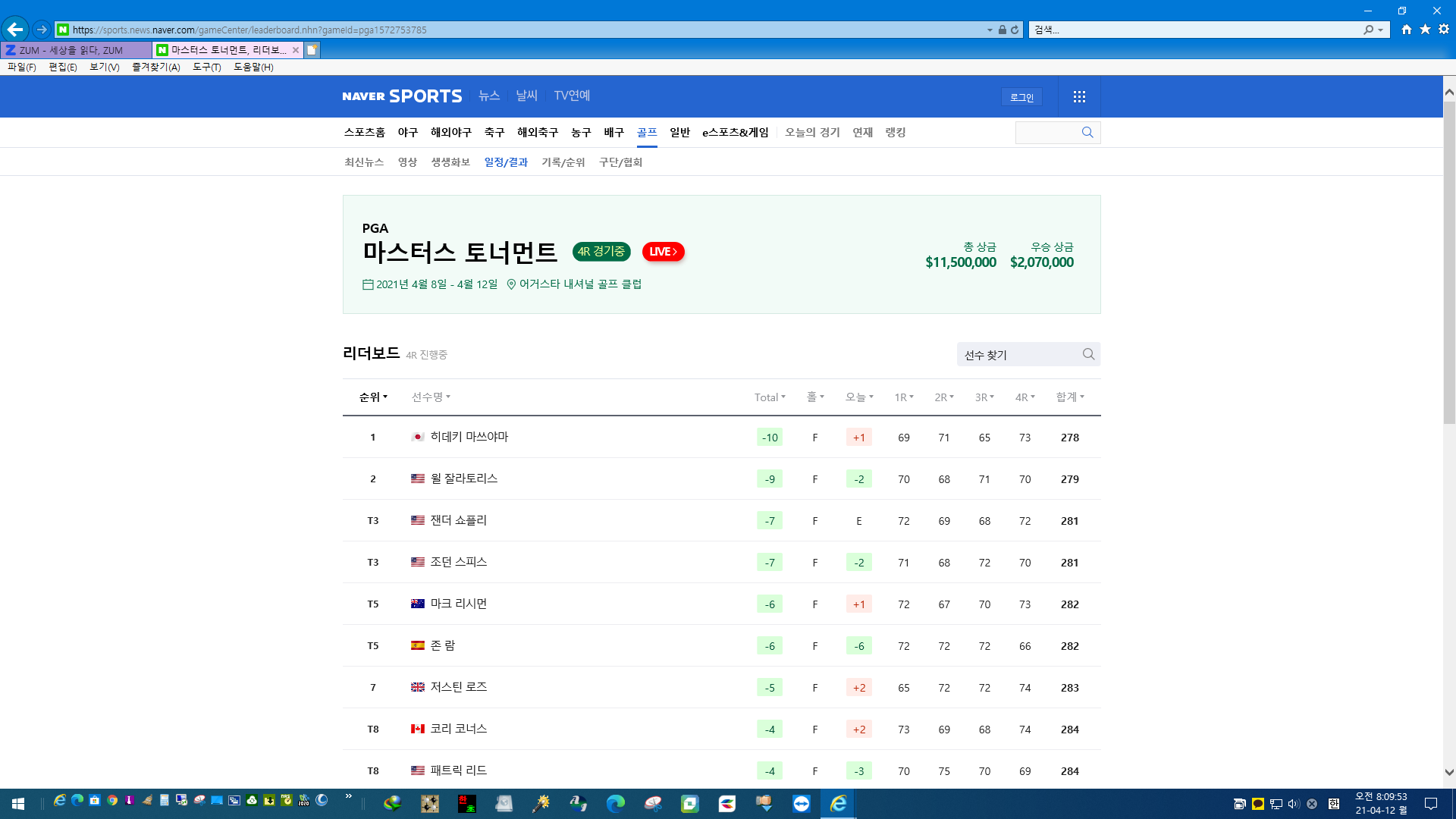Screen dimensions: 1456x819
Task: Click the page scrollbar down arrow
Action: pos(1449,773)
